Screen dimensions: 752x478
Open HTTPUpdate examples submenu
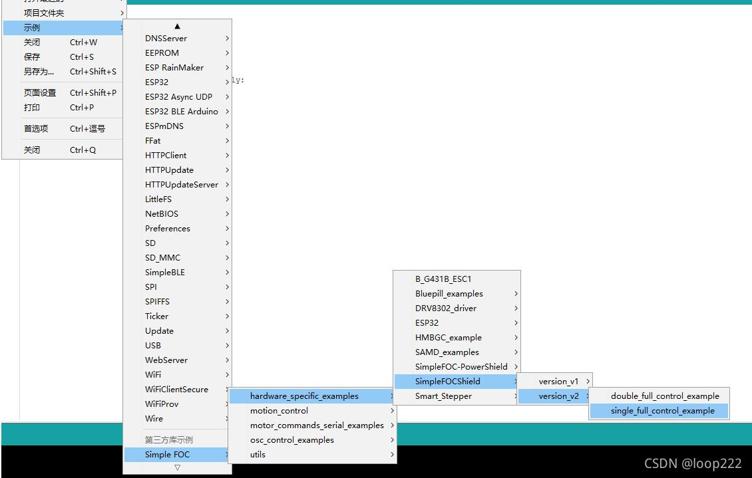coord(177,170)
